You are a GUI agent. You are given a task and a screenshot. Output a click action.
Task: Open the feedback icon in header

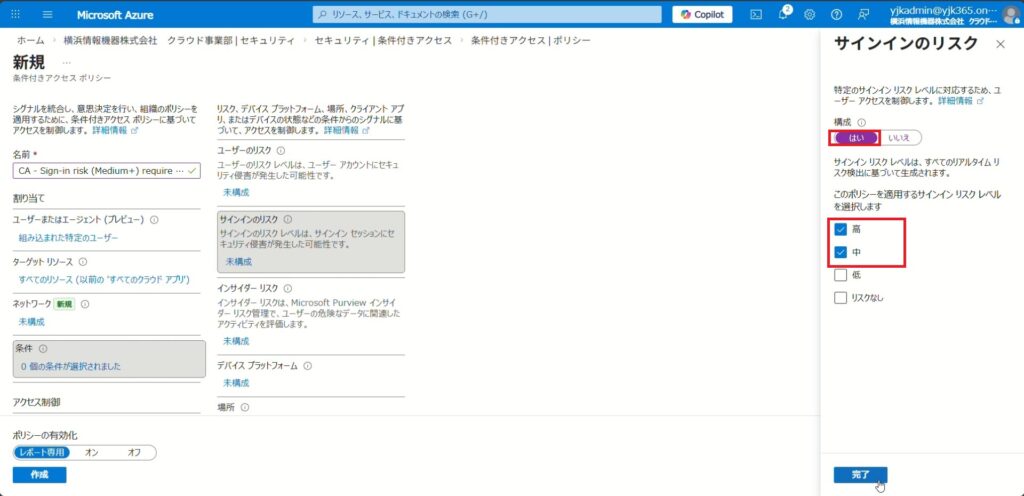pos(863,14)
